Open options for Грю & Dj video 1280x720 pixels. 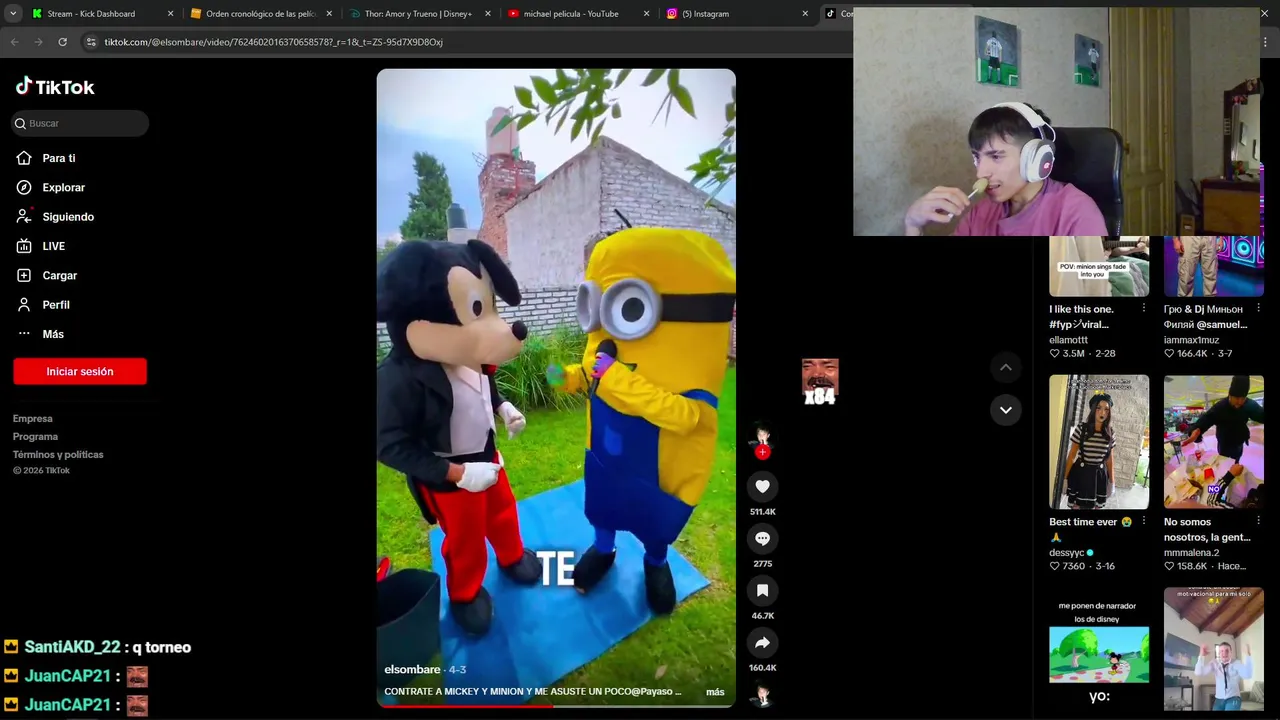(x=1258, y=308)
